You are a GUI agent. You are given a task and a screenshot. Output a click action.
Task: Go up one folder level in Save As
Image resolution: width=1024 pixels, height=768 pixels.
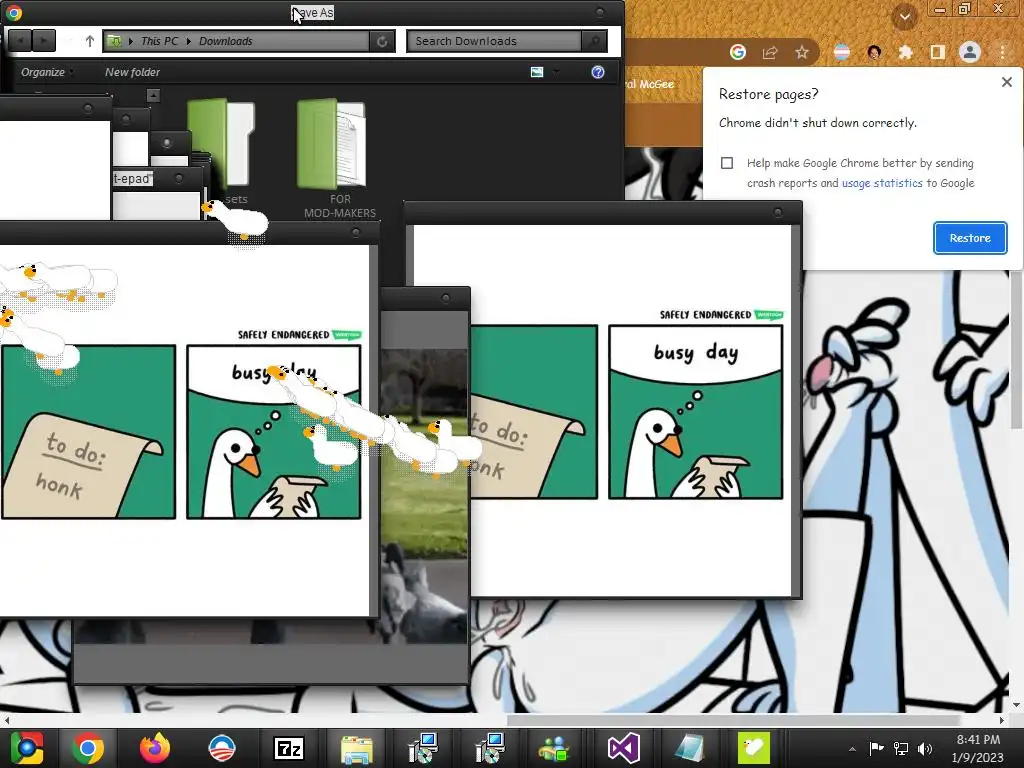[x=89, y=41]
